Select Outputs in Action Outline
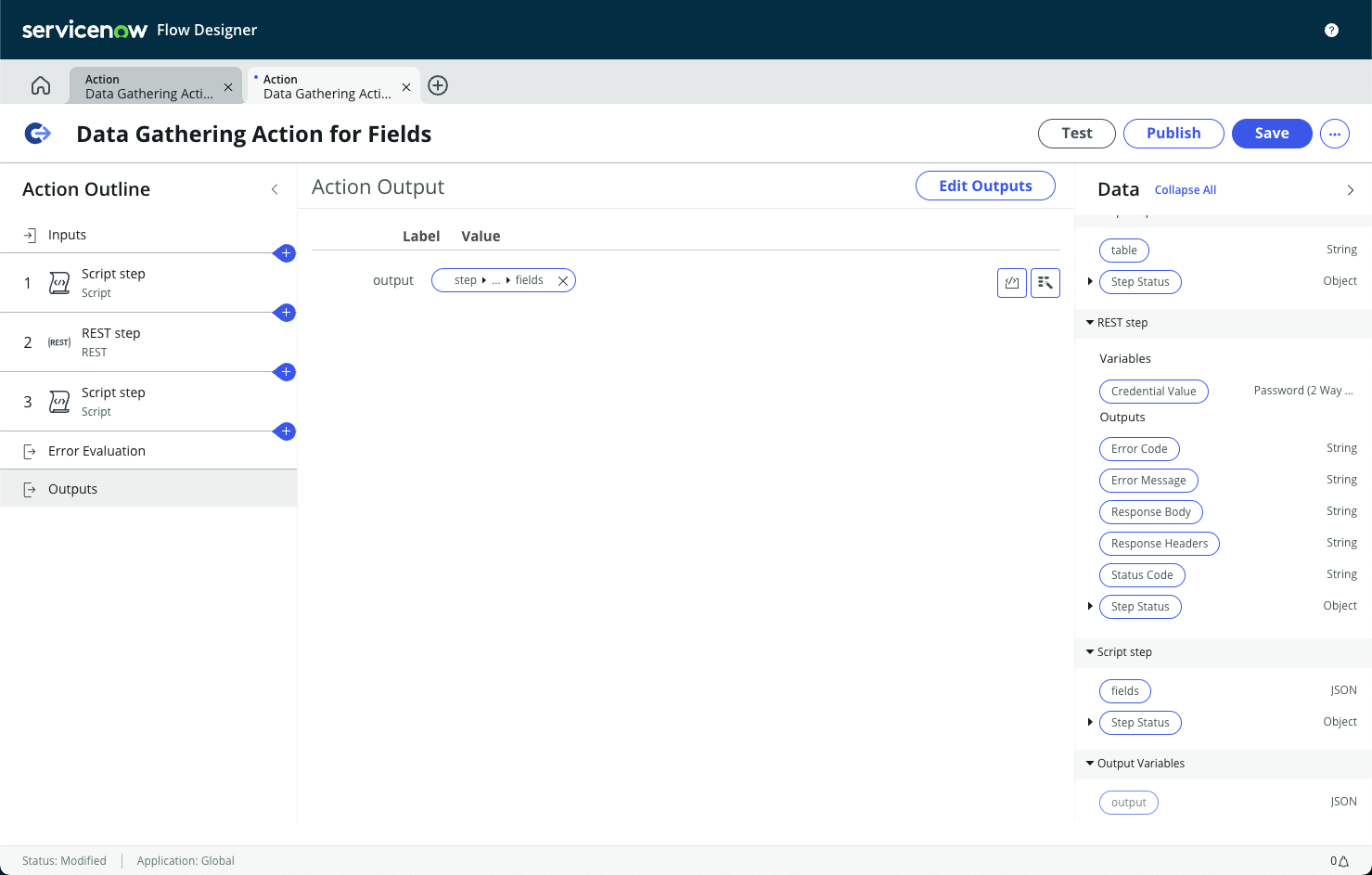Screen dimensions: 1372x875 148,489
